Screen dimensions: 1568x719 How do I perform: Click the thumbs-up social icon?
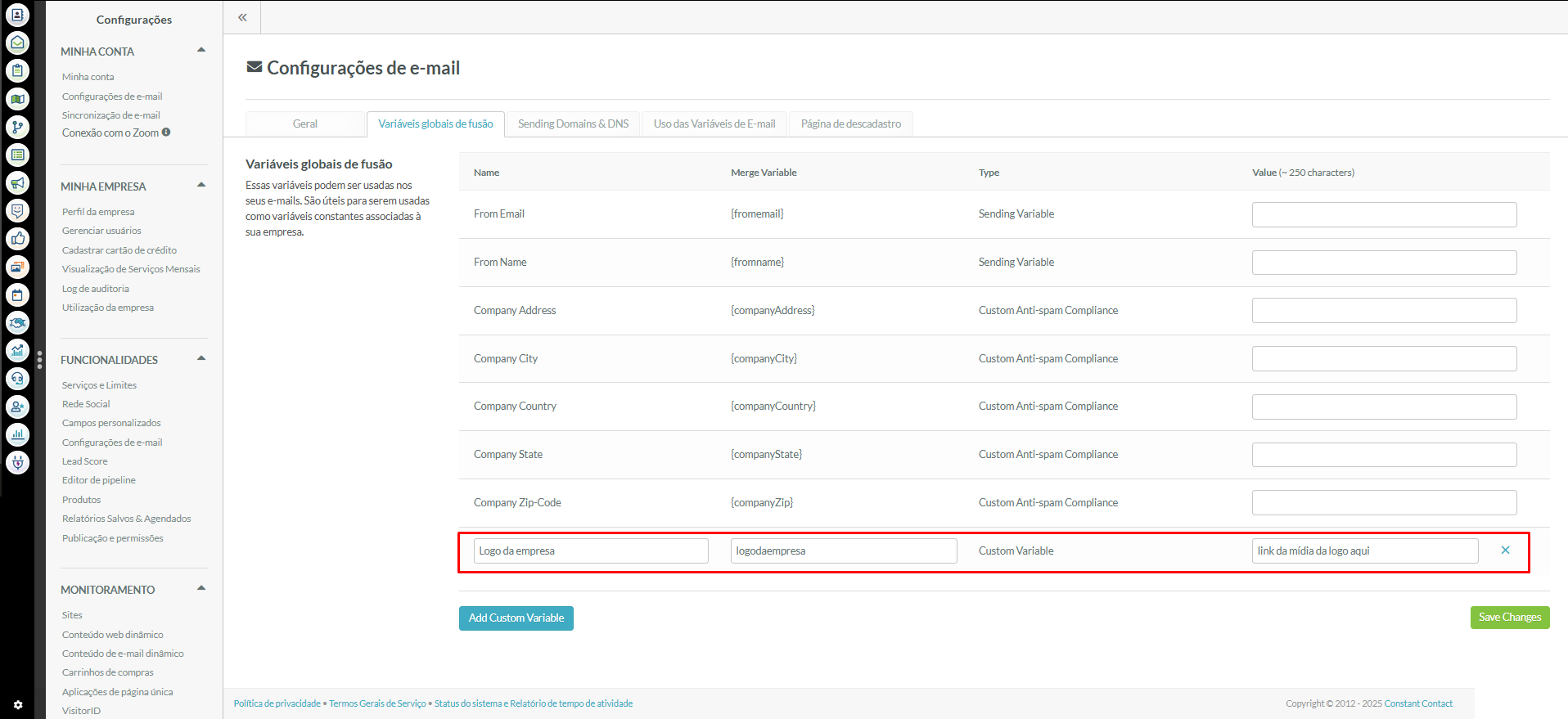coord(17,239)
